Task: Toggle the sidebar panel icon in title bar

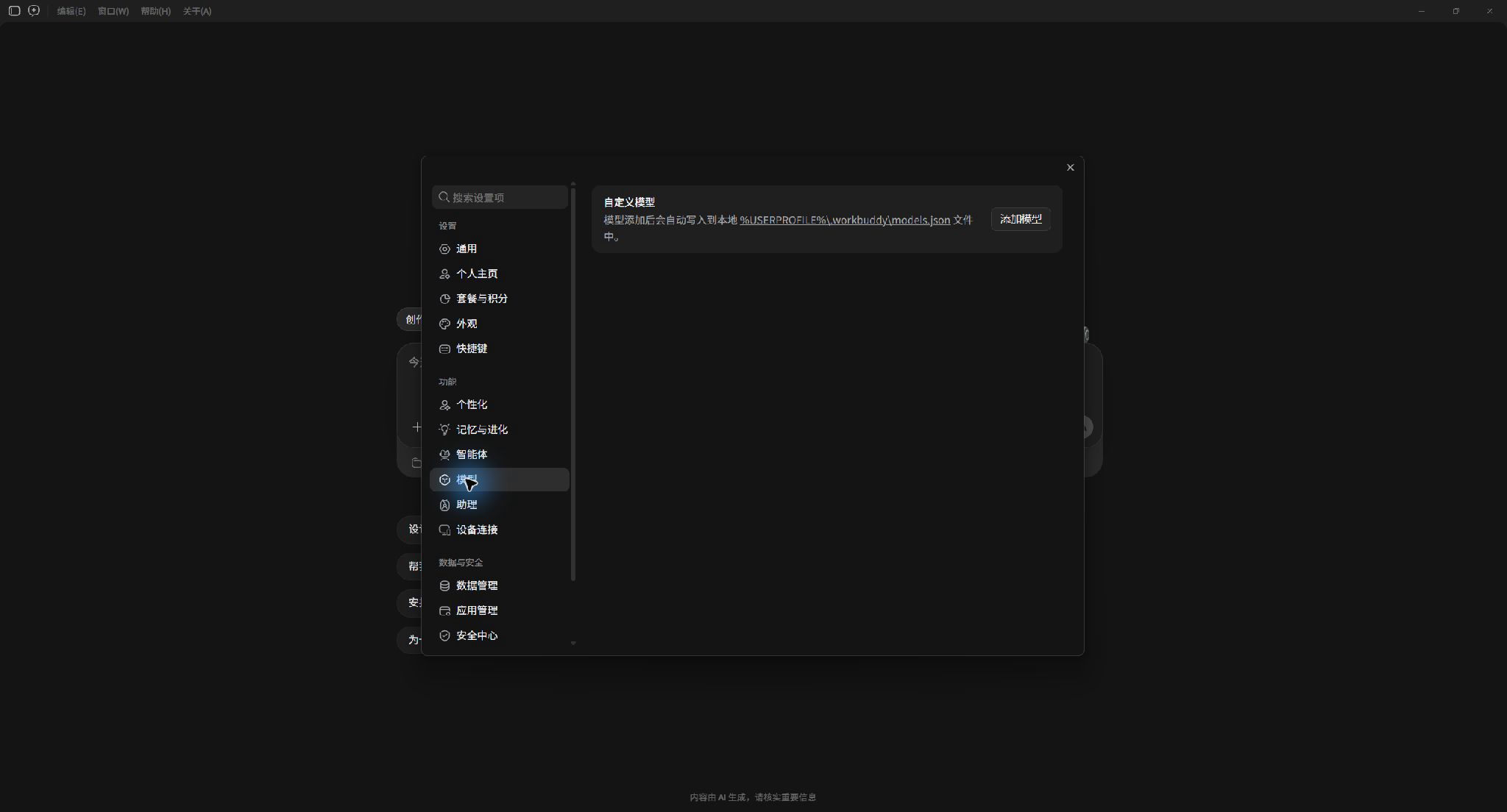Action: click(x=14, y=11)
